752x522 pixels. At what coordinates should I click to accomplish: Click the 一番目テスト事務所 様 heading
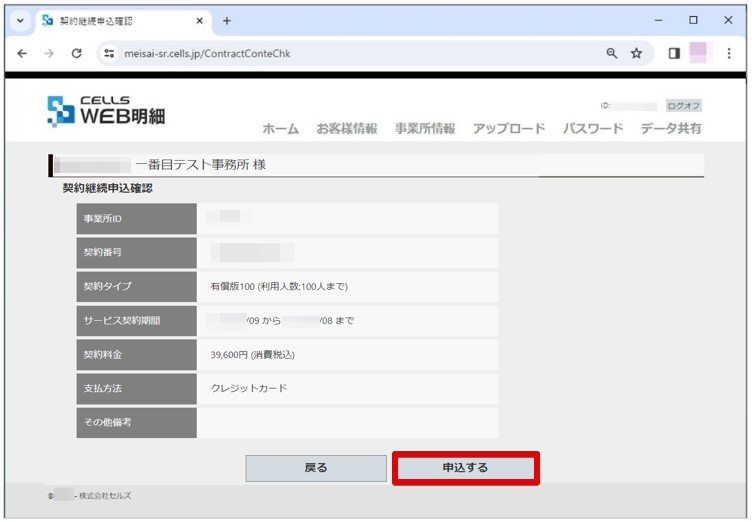(x=200, y=165)
